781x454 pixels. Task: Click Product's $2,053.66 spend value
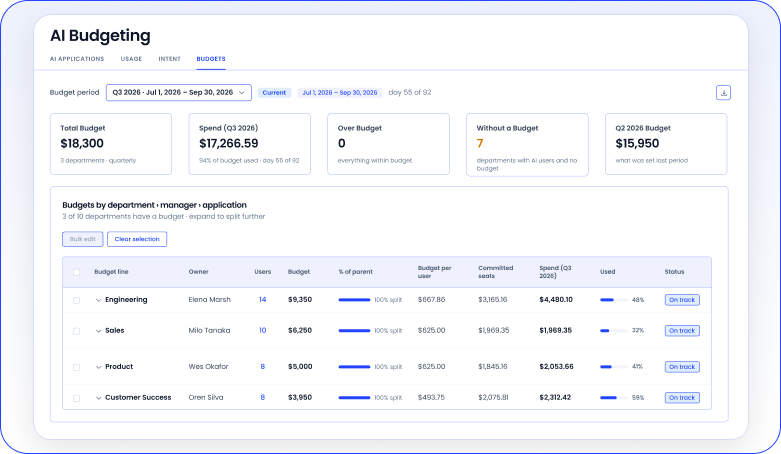[x=556, y=367]
